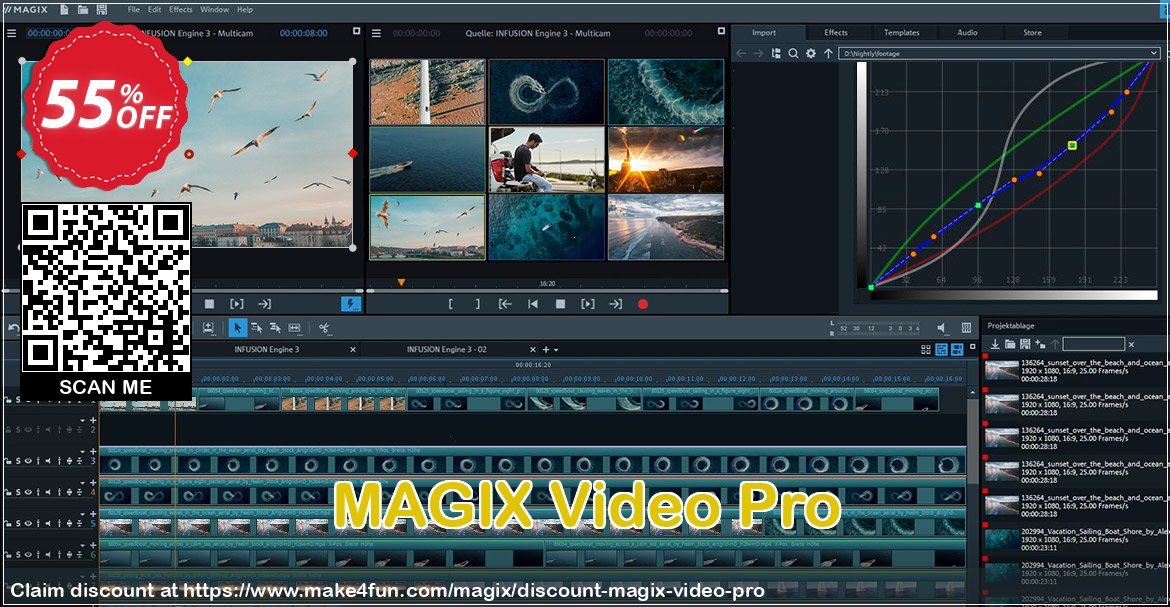This screenshot has width=1170, height=607.
Task: Open the source monitor hamburger menu
Action: [376, 33]
